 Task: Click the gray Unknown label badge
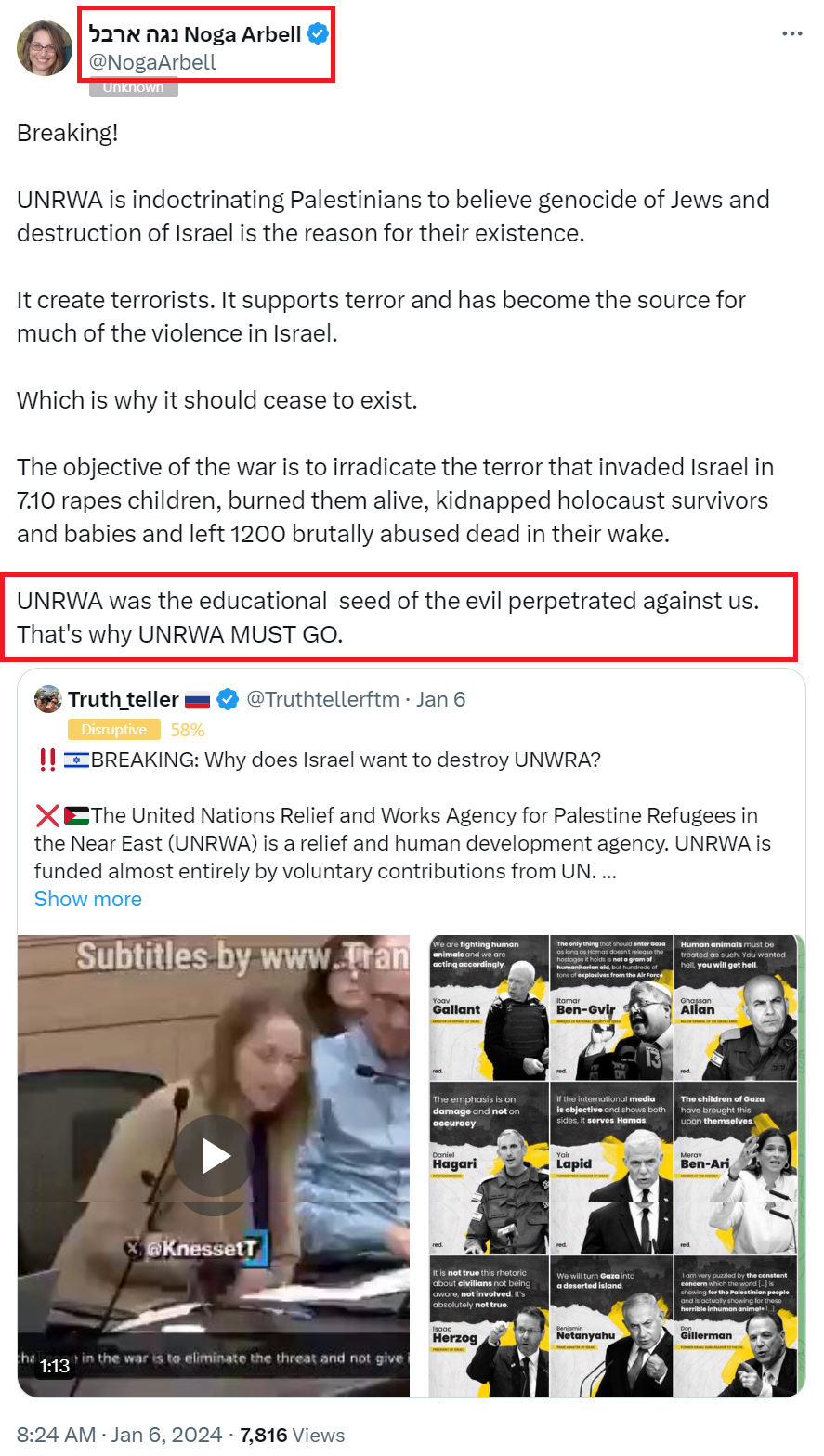tap(133, 87)
